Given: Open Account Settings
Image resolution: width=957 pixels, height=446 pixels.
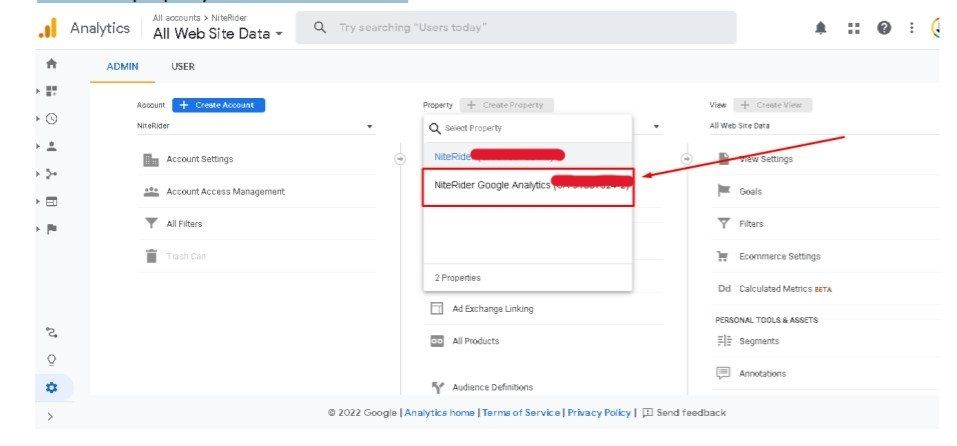Looking at the screenshot, I should click(x=200, y=159).
